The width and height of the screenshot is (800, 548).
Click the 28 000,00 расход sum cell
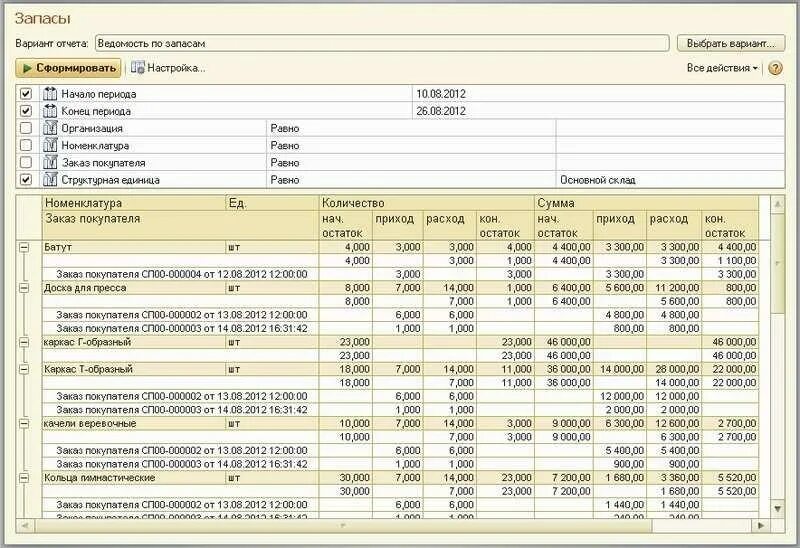(674, 369)
